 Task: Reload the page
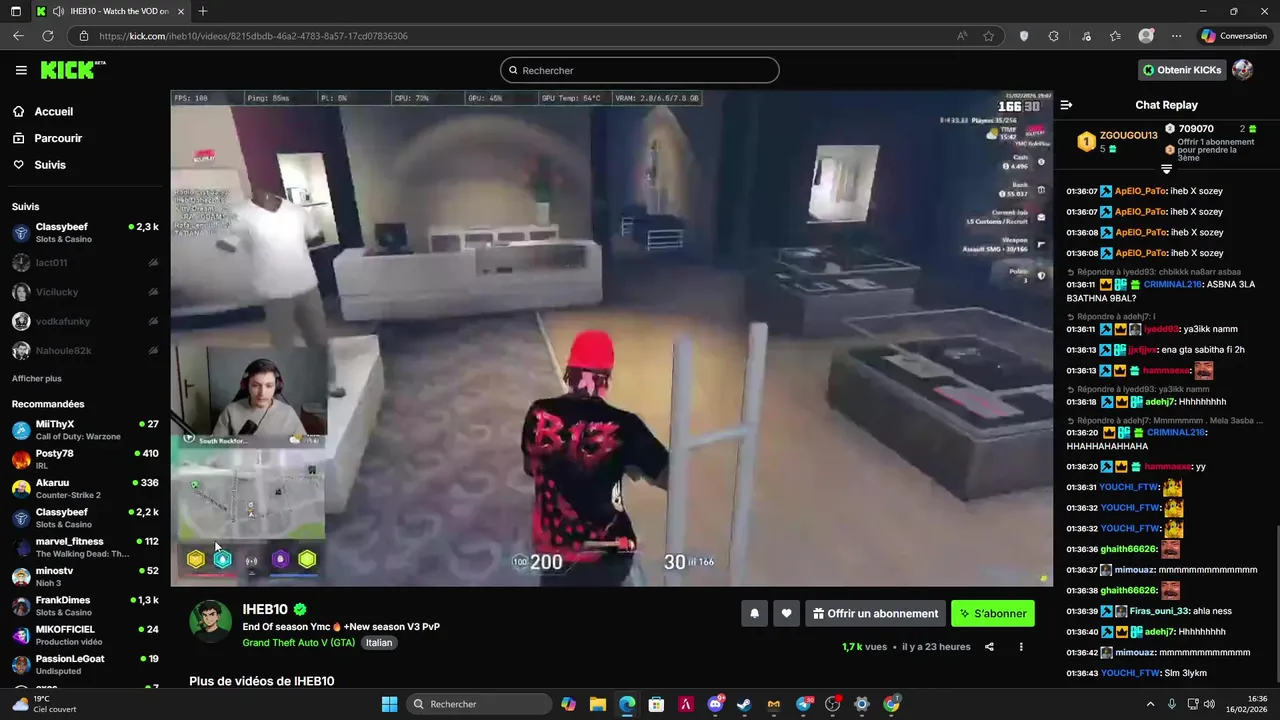tap(48, 36)
